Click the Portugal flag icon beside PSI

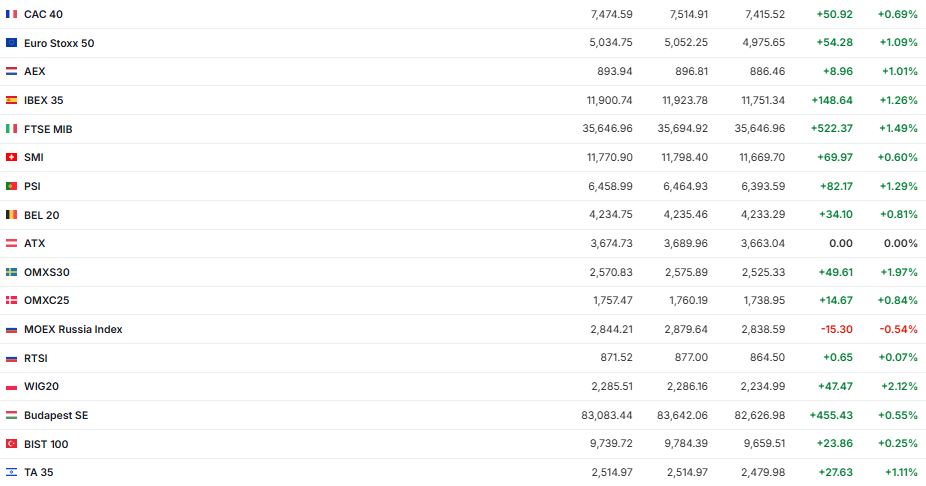coord(11,186)
